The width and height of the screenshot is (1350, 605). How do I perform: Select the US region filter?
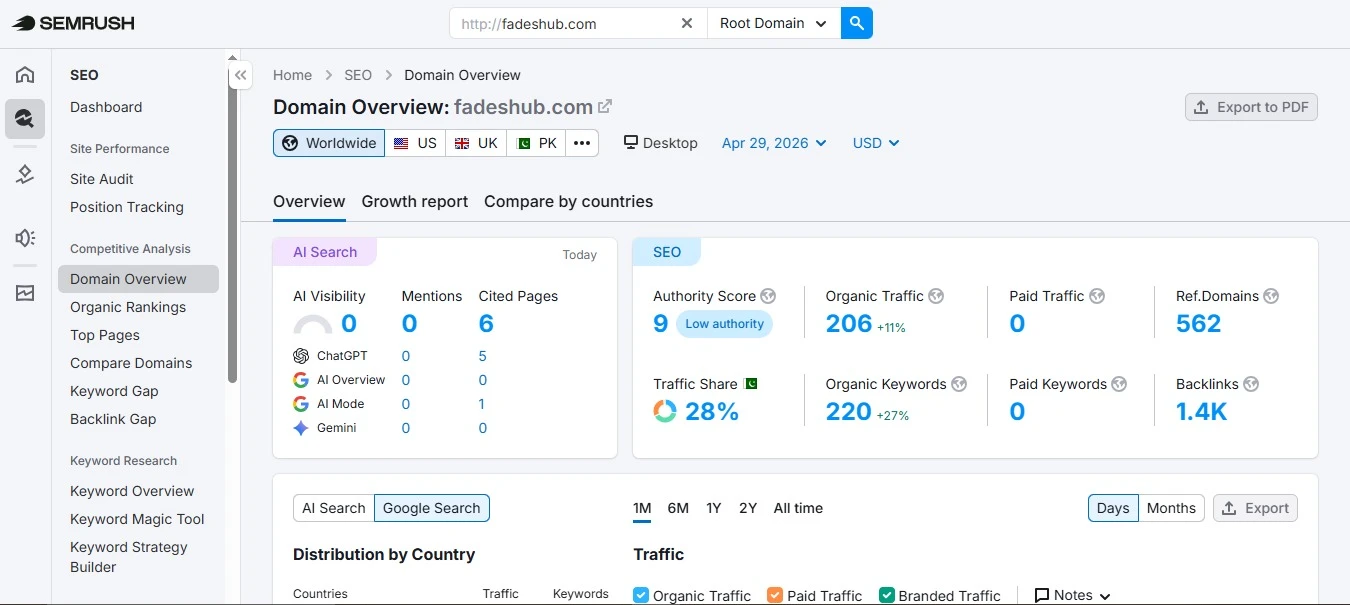[x=415, y=143]
